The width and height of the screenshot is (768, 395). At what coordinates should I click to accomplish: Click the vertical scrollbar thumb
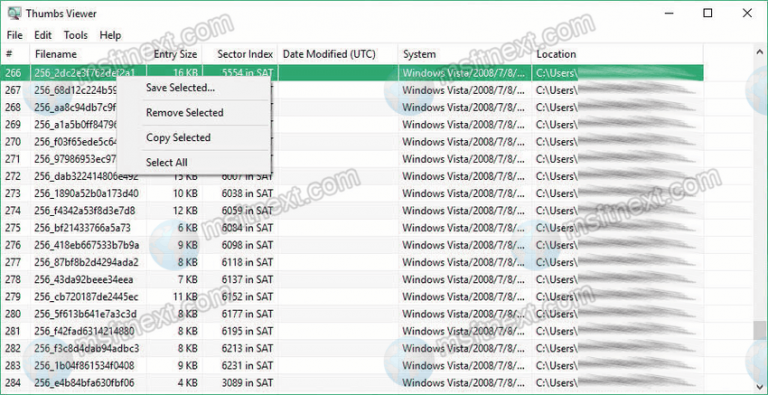(760, 330)
